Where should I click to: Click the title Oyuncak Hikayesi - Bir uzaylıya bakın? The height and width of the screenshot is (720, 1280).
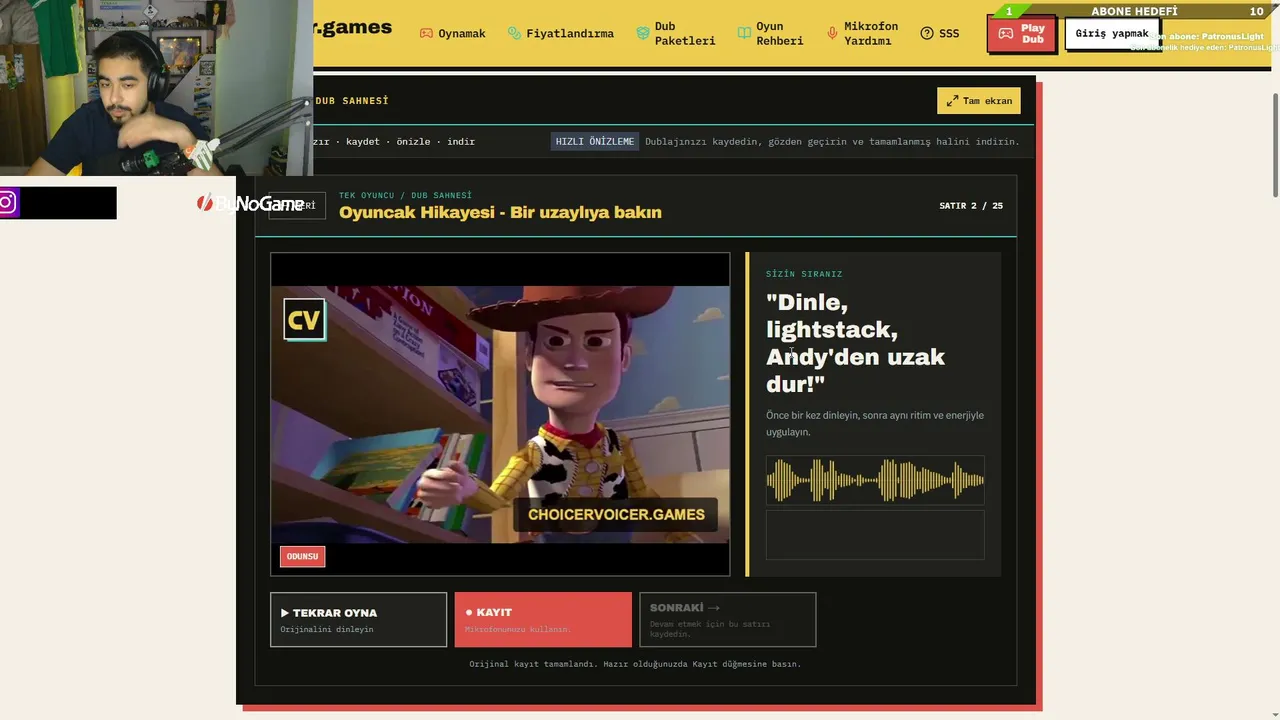pos(500,212)
